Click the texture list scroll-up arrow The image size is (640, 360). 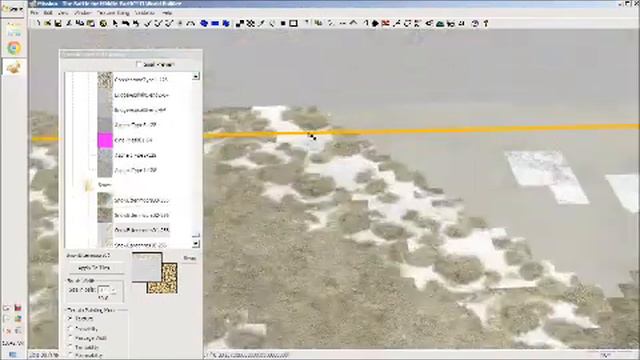(x=196, y=76)
